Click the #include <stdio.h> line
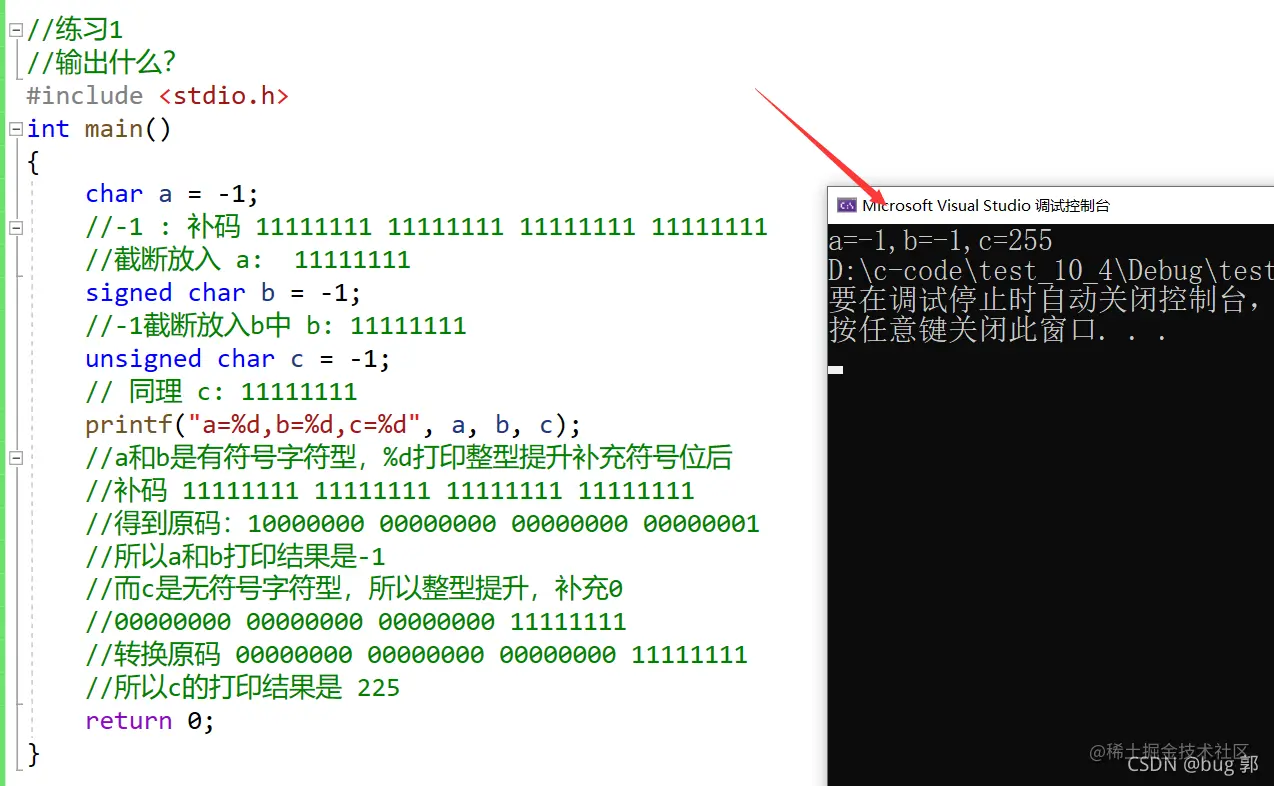This screenshot has height=786, width=1274. pyautogui.click(x=158, y=96)
